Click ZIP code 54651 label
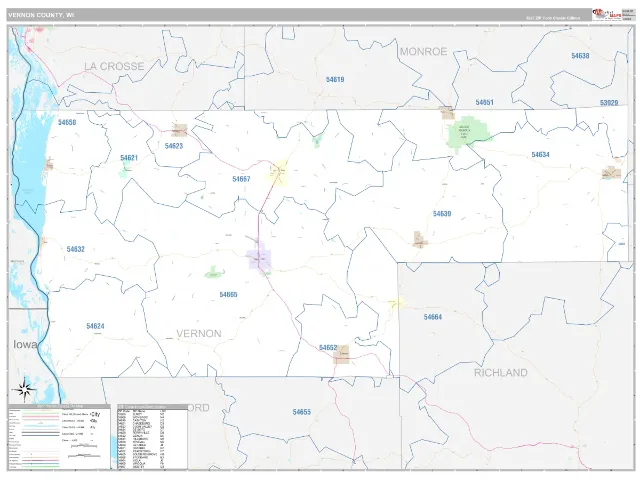The height and width of the screenshot is (480, 640). 484,102
